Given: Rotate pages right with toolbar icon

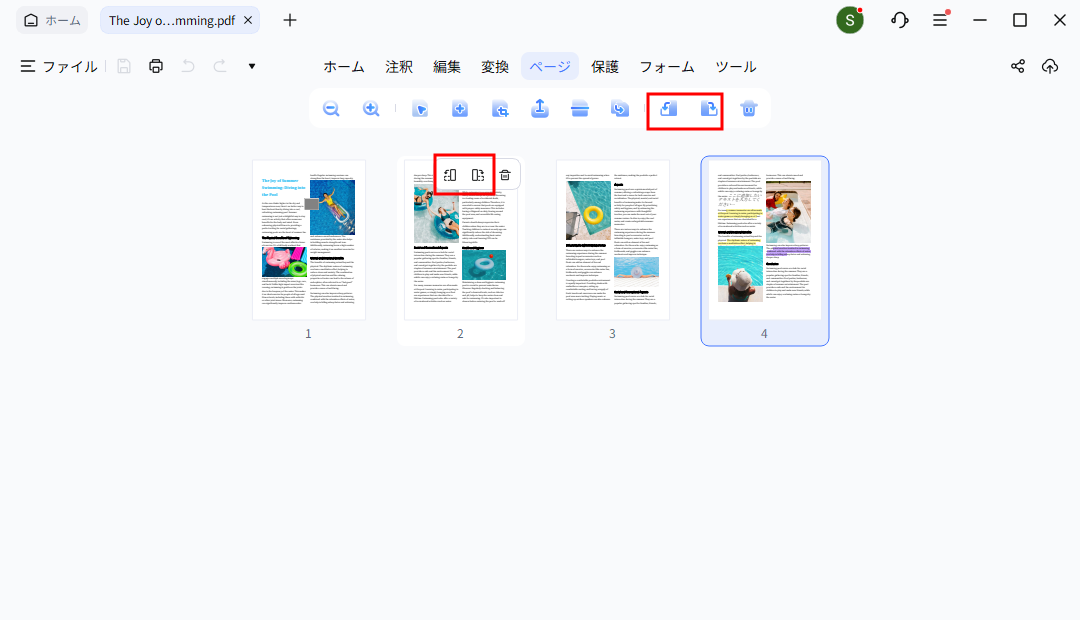Looking at the screenshot, I should [709, 109].
